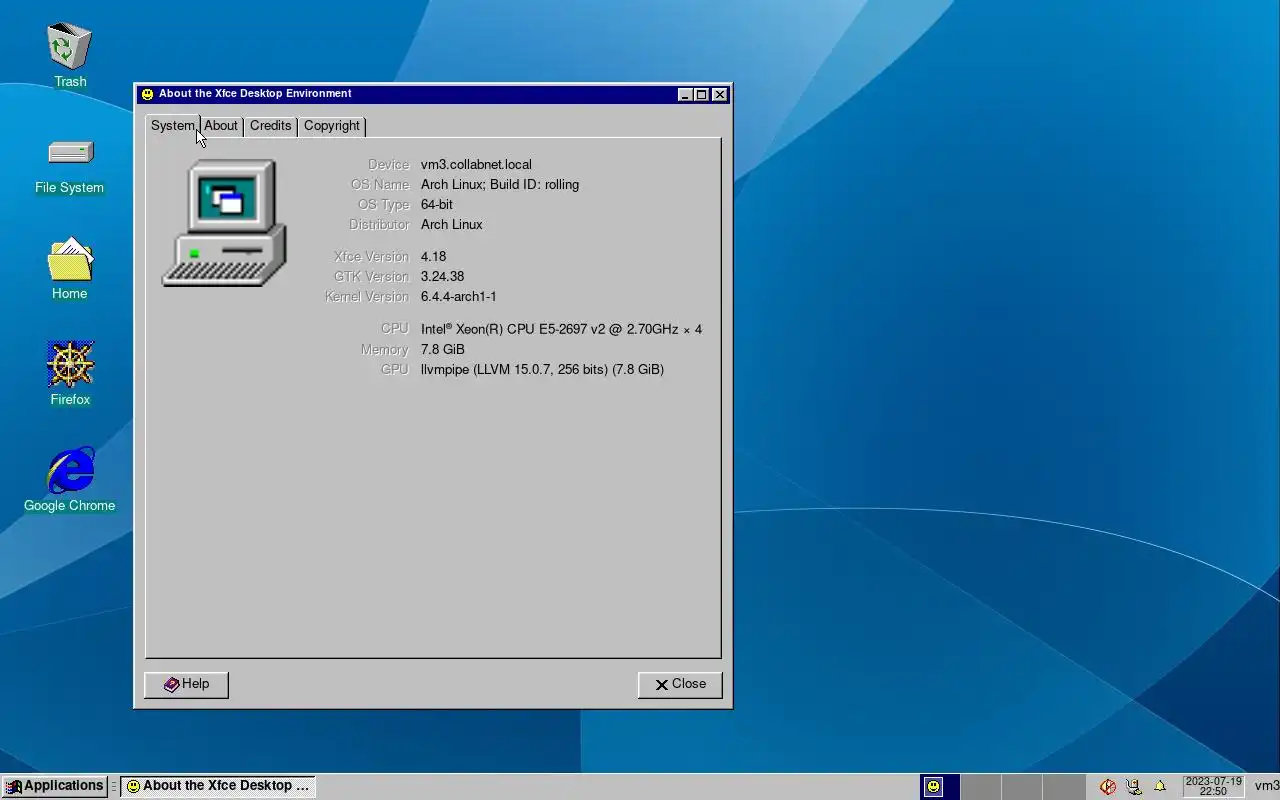Click the Close button in the dialog
The image size is (1280, 800).
tap(680, 684)
